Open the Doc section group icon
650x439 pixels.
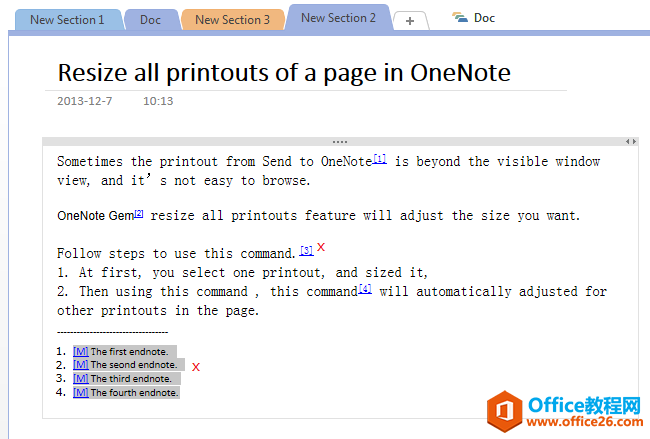(x=460, y=17)
